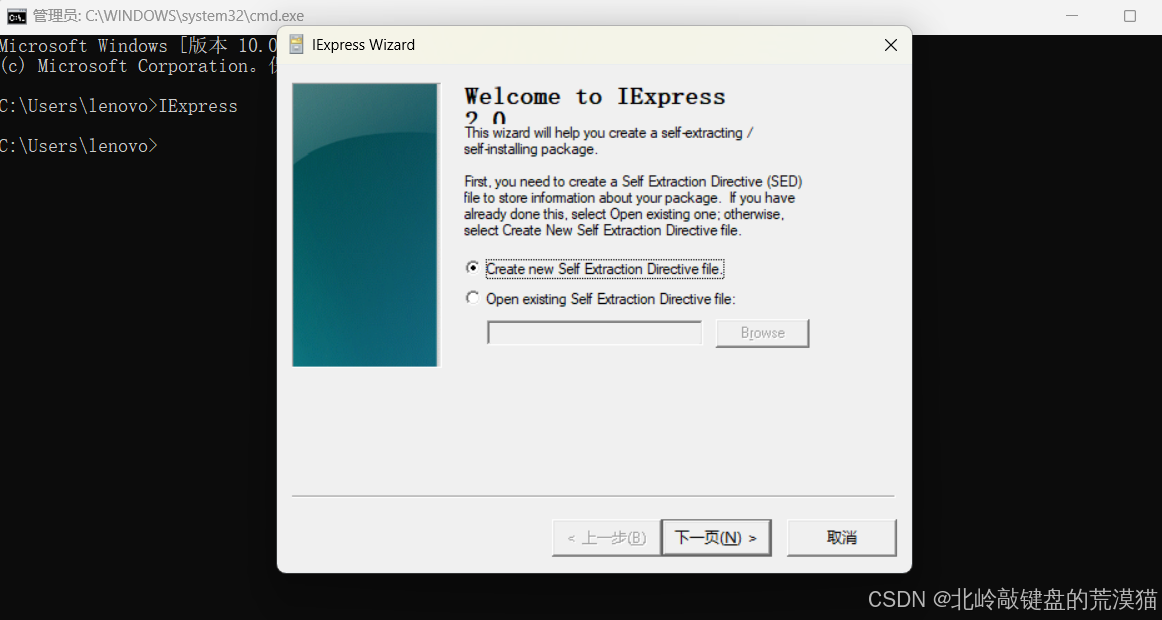Click the IExpress command line in cmd
1162x620 pixels.
119,106
